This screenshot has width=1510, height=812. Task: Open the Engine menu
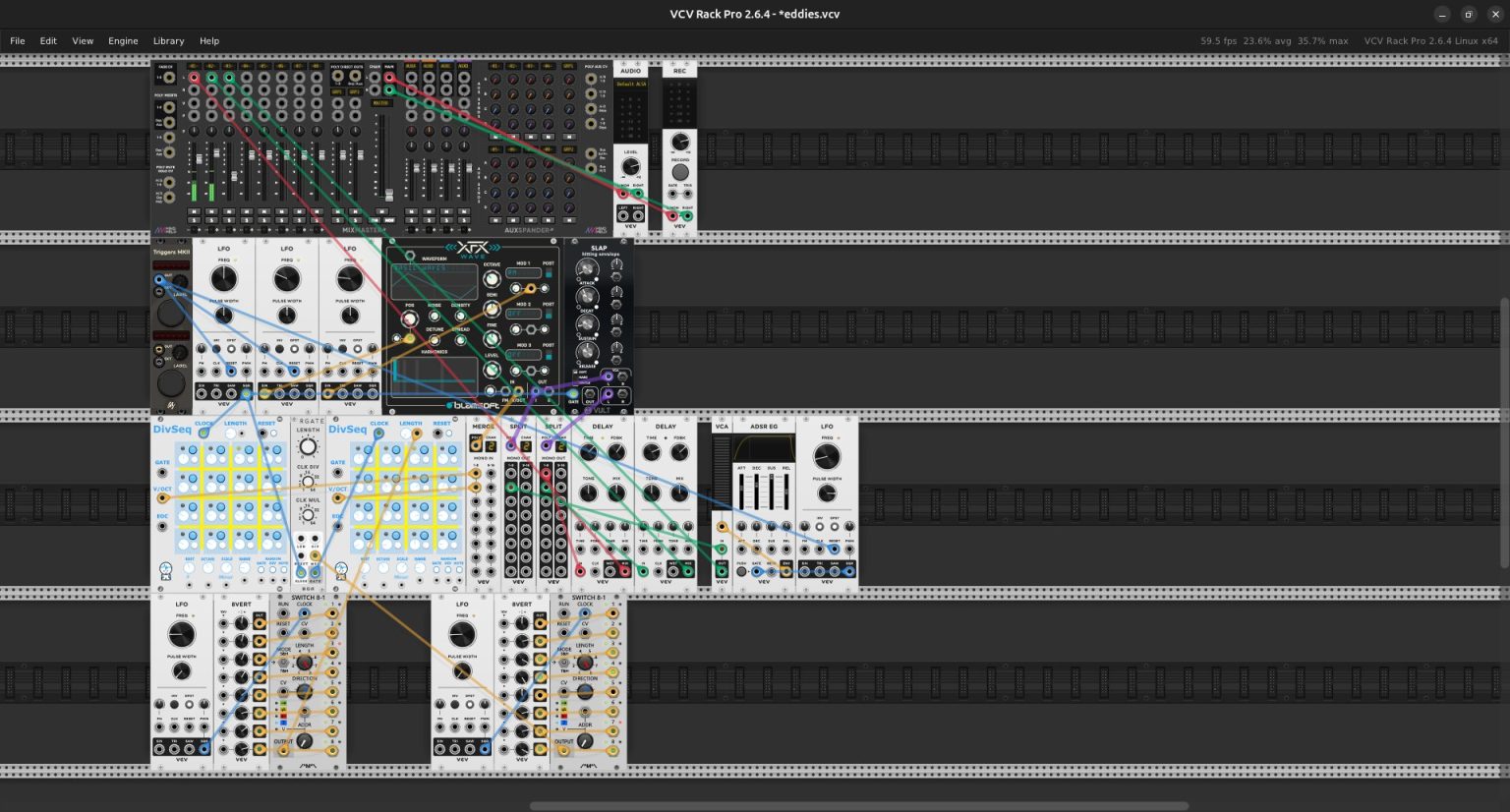click(123, 41)
